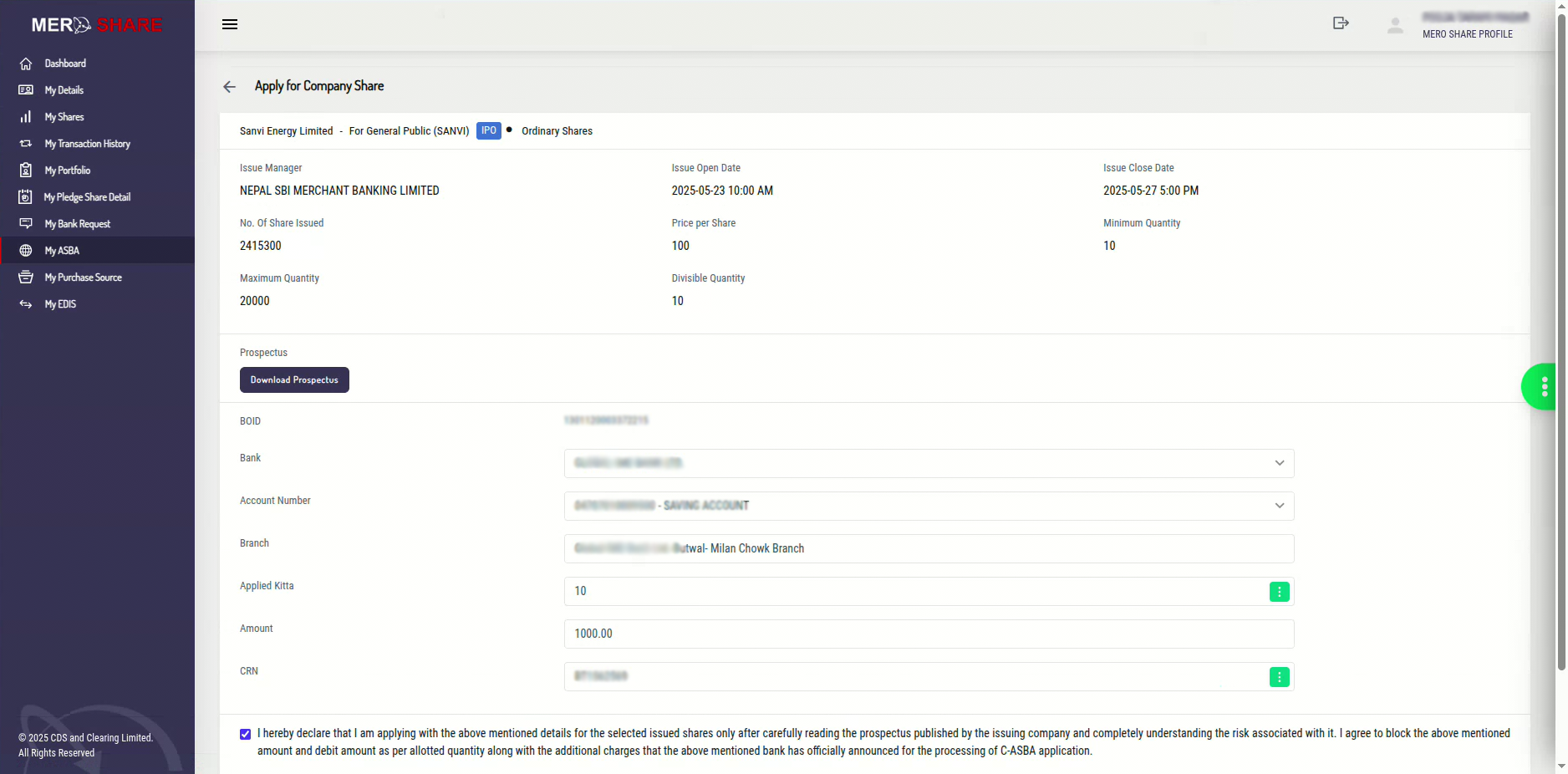Click scrollbar down arrow
Screen dimensions: 1568x774
(x=1560, y=766)
